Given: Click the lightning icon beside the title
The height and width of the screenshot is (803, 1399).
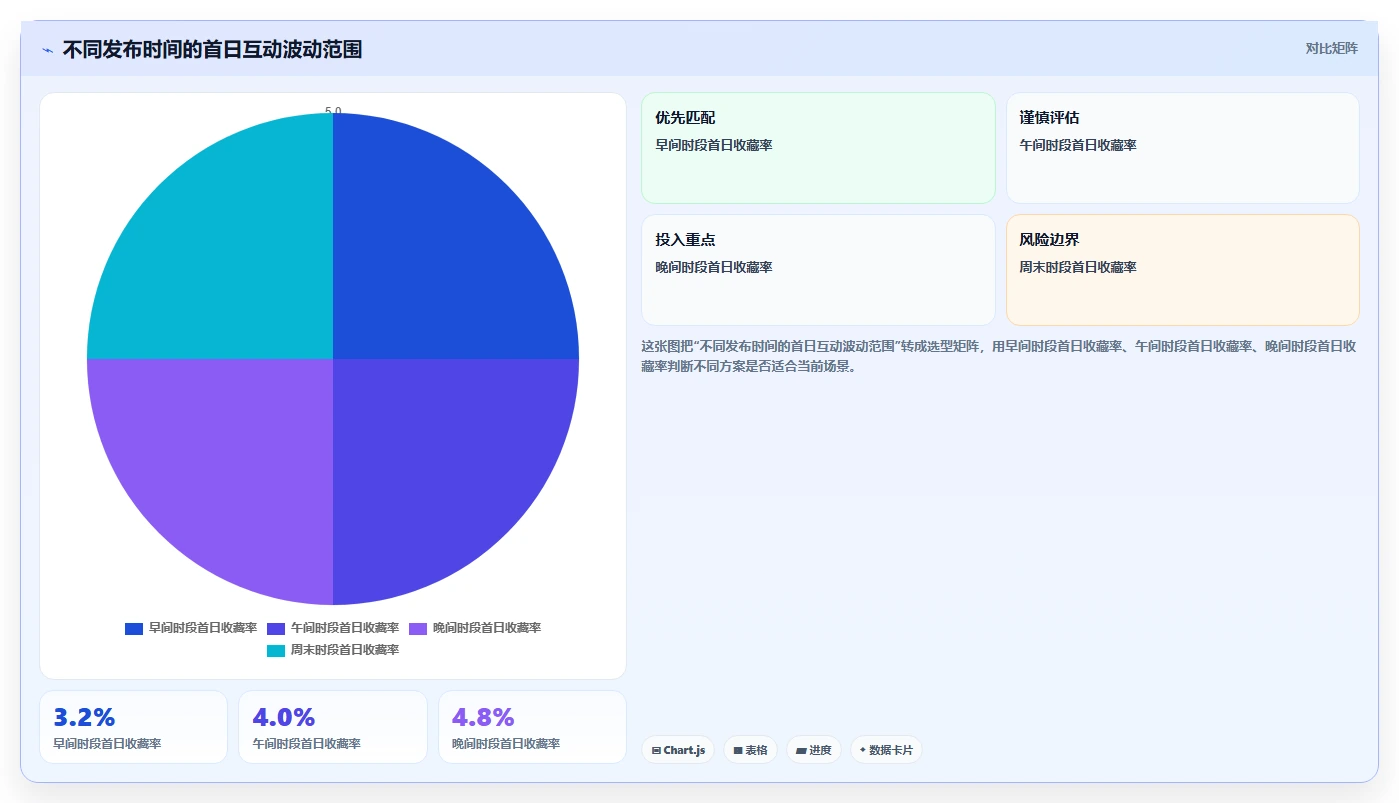Looking at the screenshot, I should pos(47,50).
